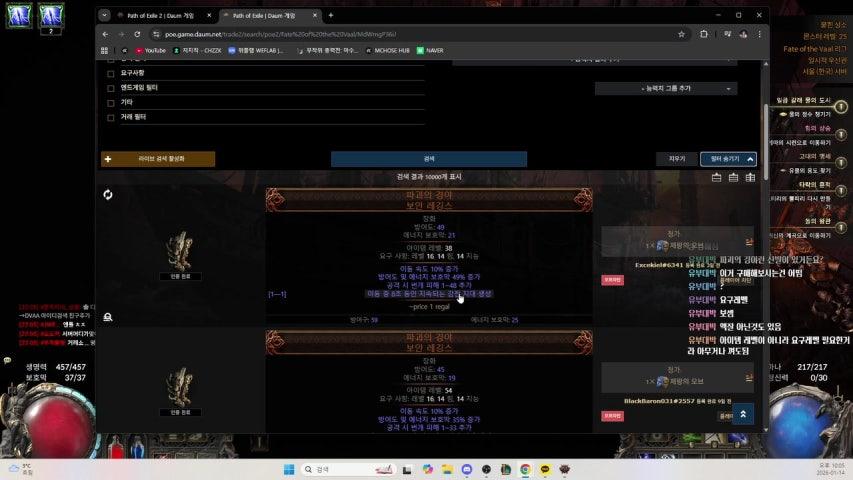Image resolution: width=853 pixels, height=480 pixels.
Task: Open KakaoTalk from the taskbar
Action: coord(545,469)
